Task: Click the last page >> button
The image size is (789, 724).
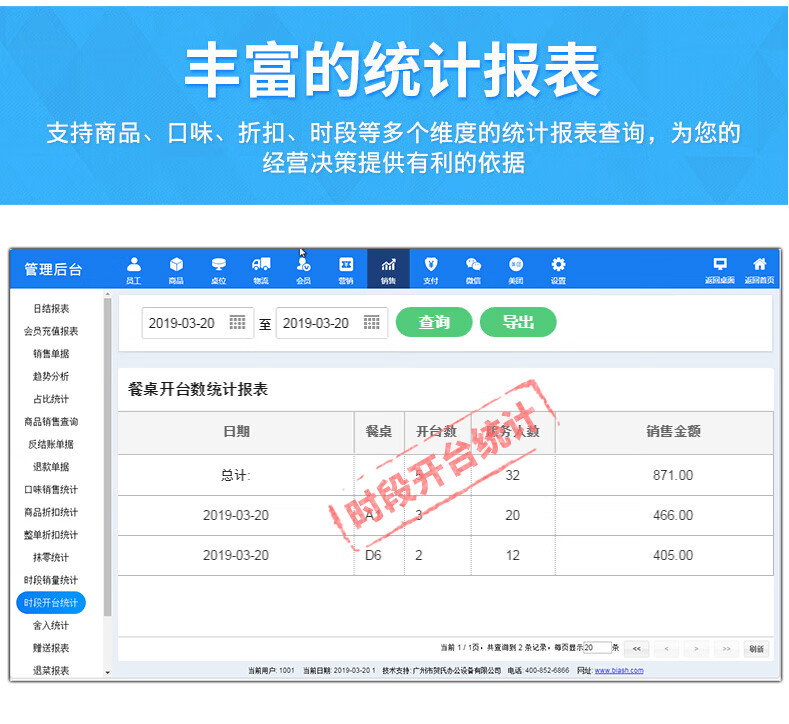Action: point(726,649)
